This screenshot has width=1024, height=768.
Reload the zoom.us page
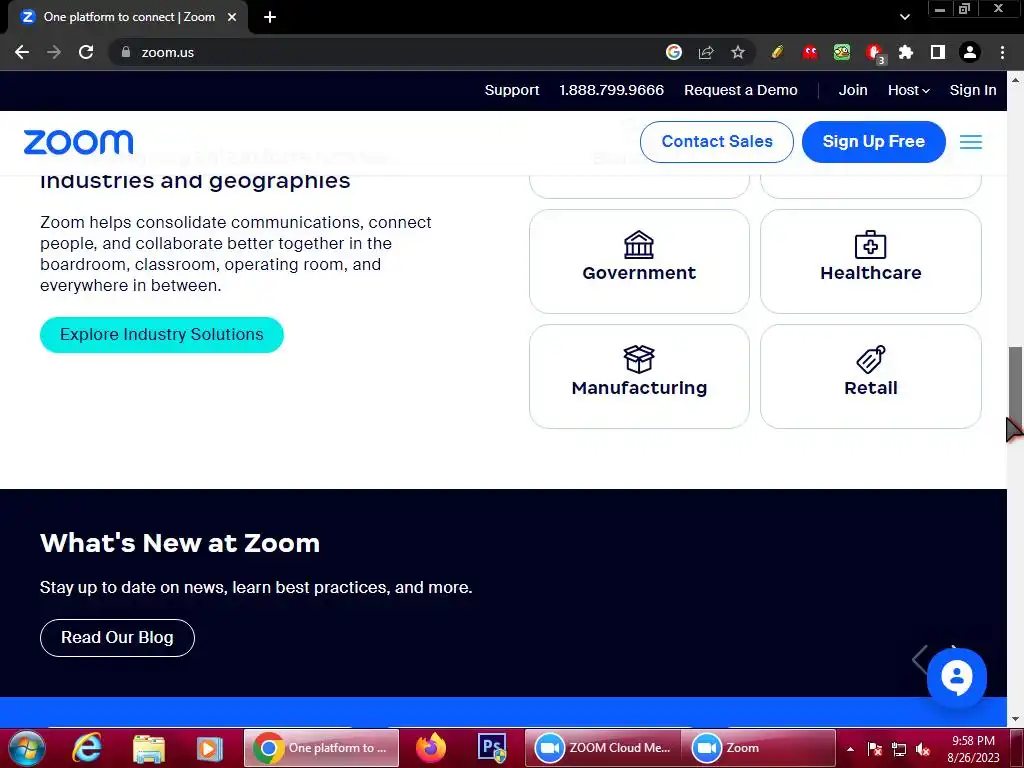pyautogui.click(x=86, y=52)
